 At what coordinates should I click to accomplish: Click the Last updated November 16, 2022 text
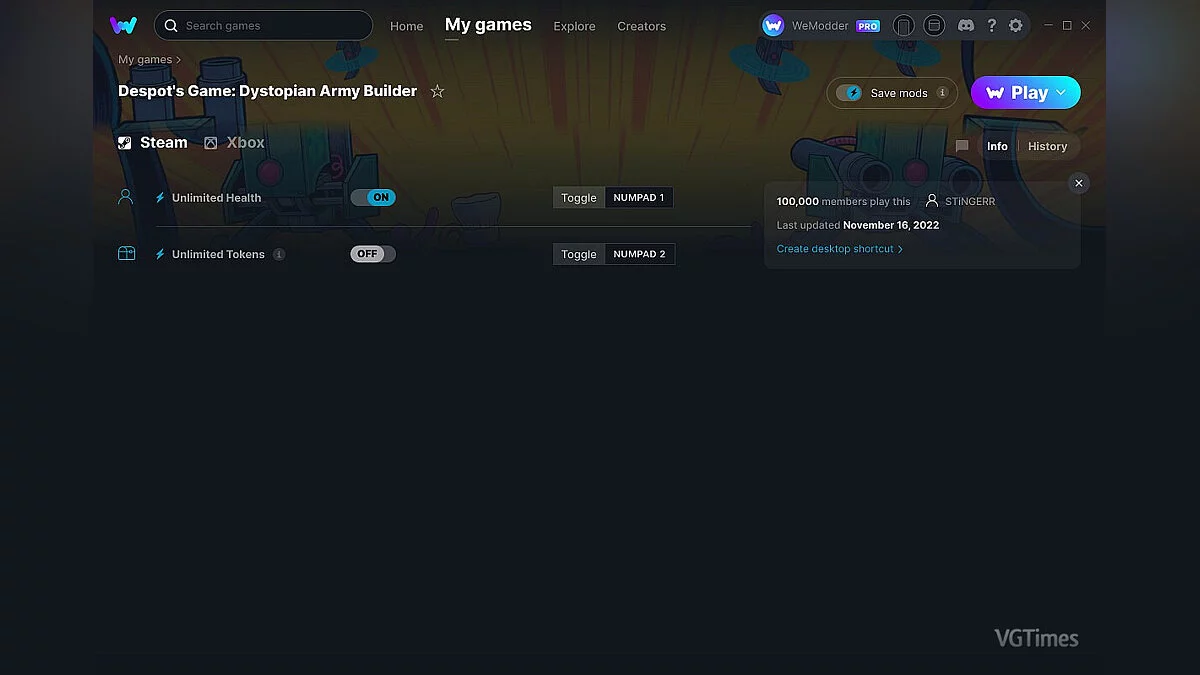click(858, 225)
